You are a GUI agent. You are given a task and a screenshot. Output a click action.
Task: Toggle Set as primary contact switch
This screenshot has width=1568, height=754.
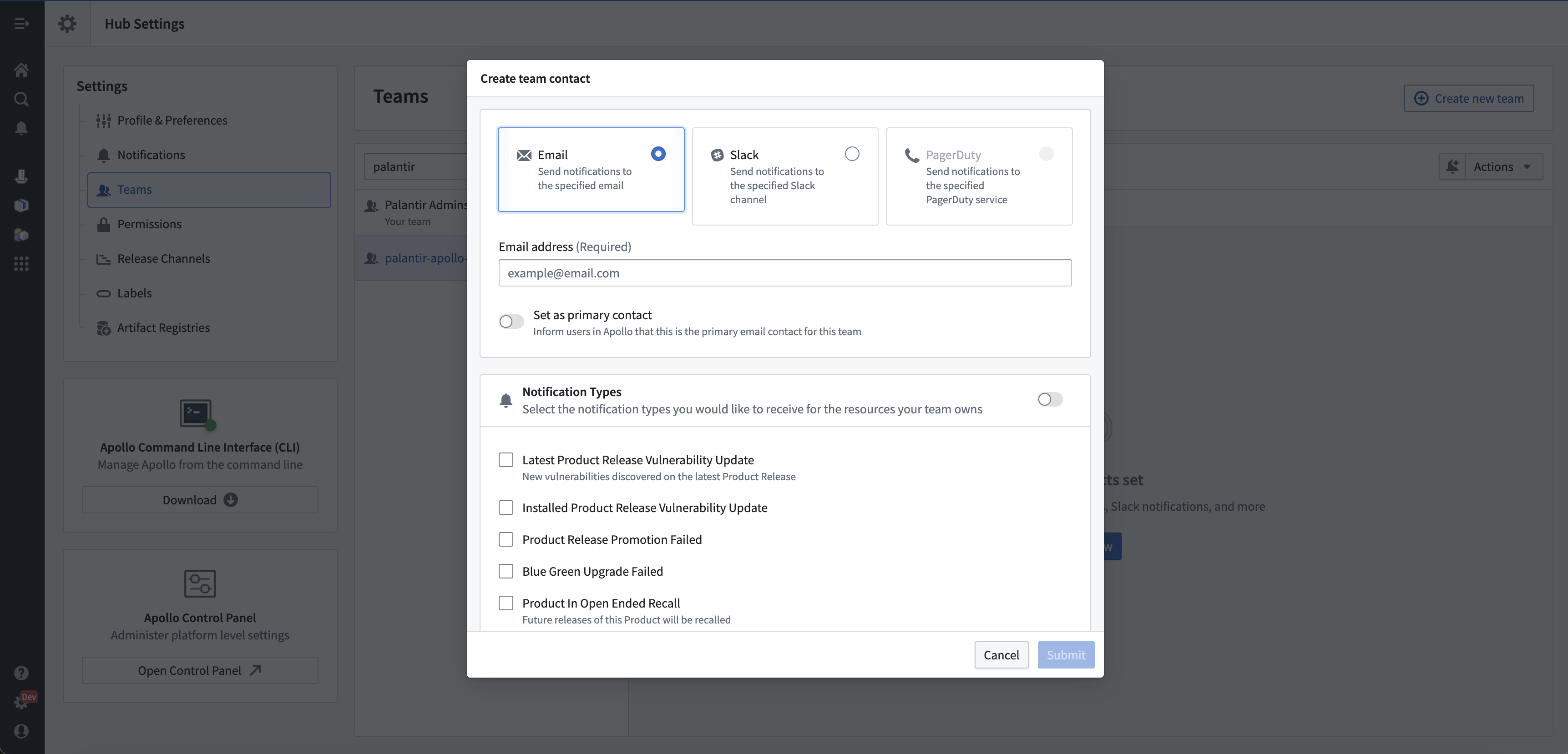pos(511,322)
